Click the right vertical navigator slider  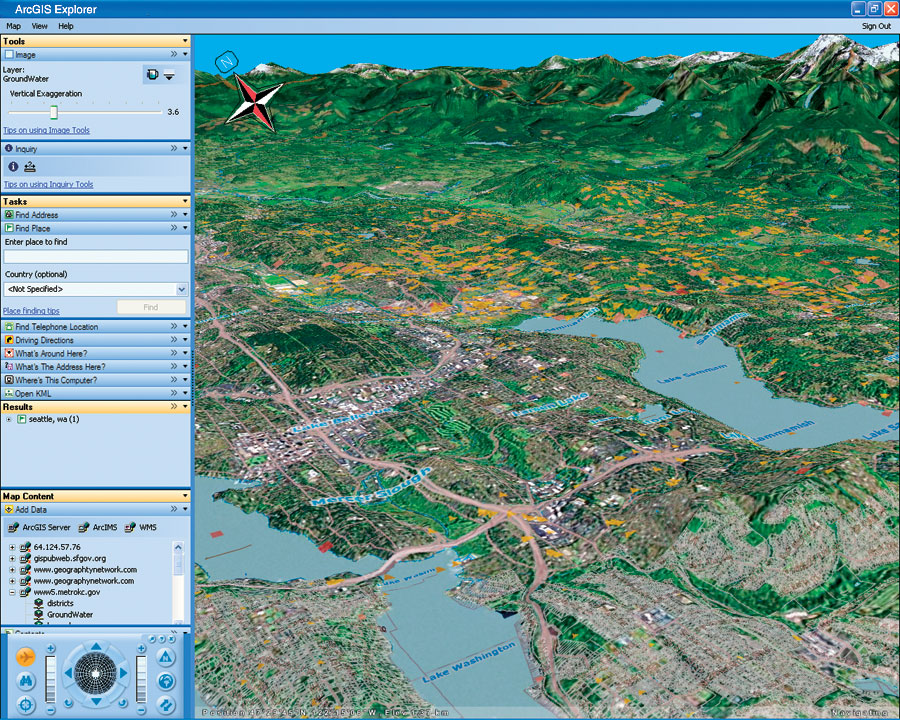[141, 679]
